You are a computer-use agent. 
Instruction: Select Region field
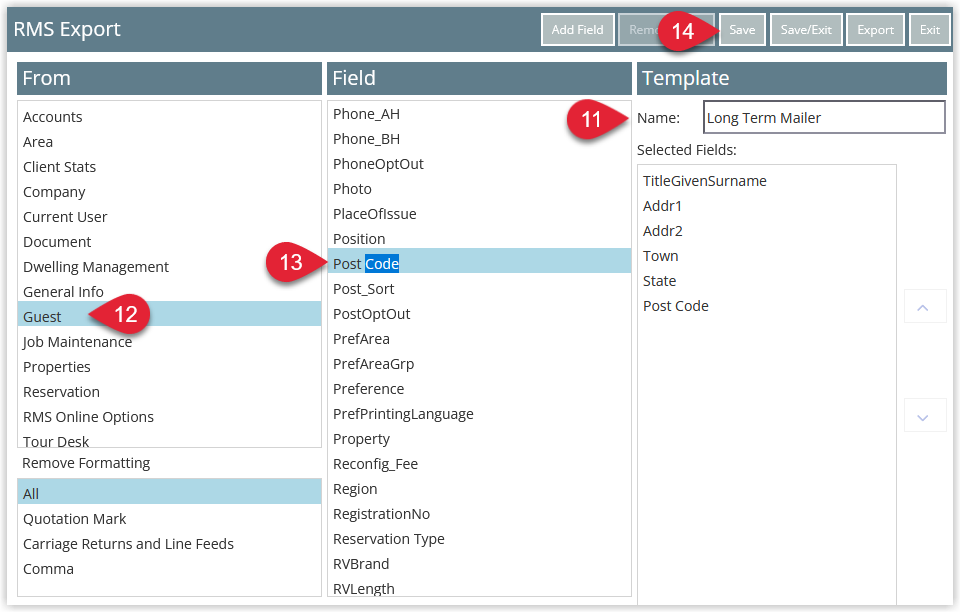point(479,489)
